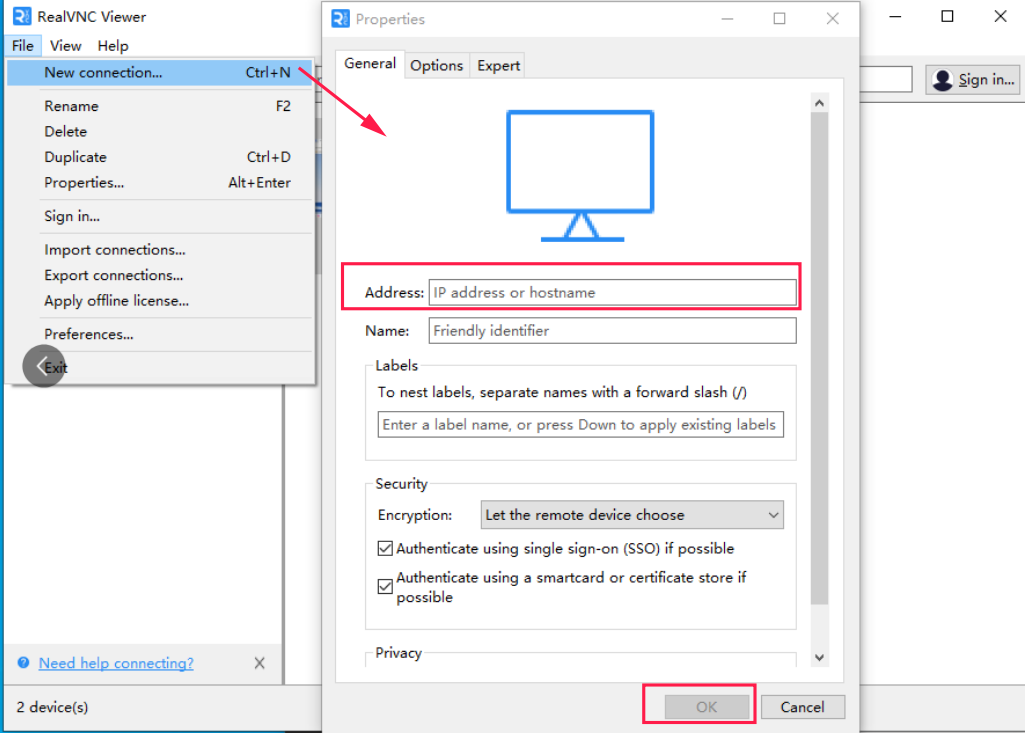This screenshot has width=1025, height=733.
Task: Maximize the RealVNC Viewer main window
Action: (x=947, y=16)
